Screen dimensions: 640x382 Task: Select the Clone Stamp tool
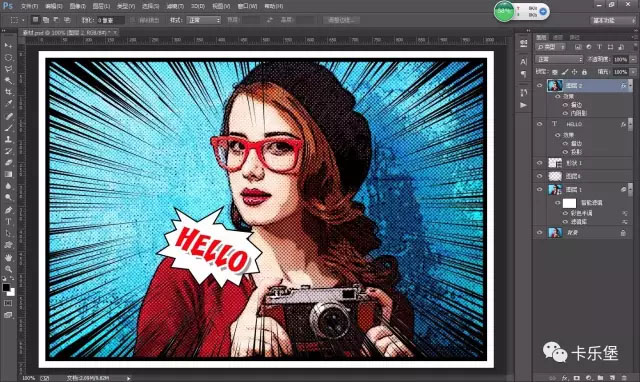coord(8,139)
